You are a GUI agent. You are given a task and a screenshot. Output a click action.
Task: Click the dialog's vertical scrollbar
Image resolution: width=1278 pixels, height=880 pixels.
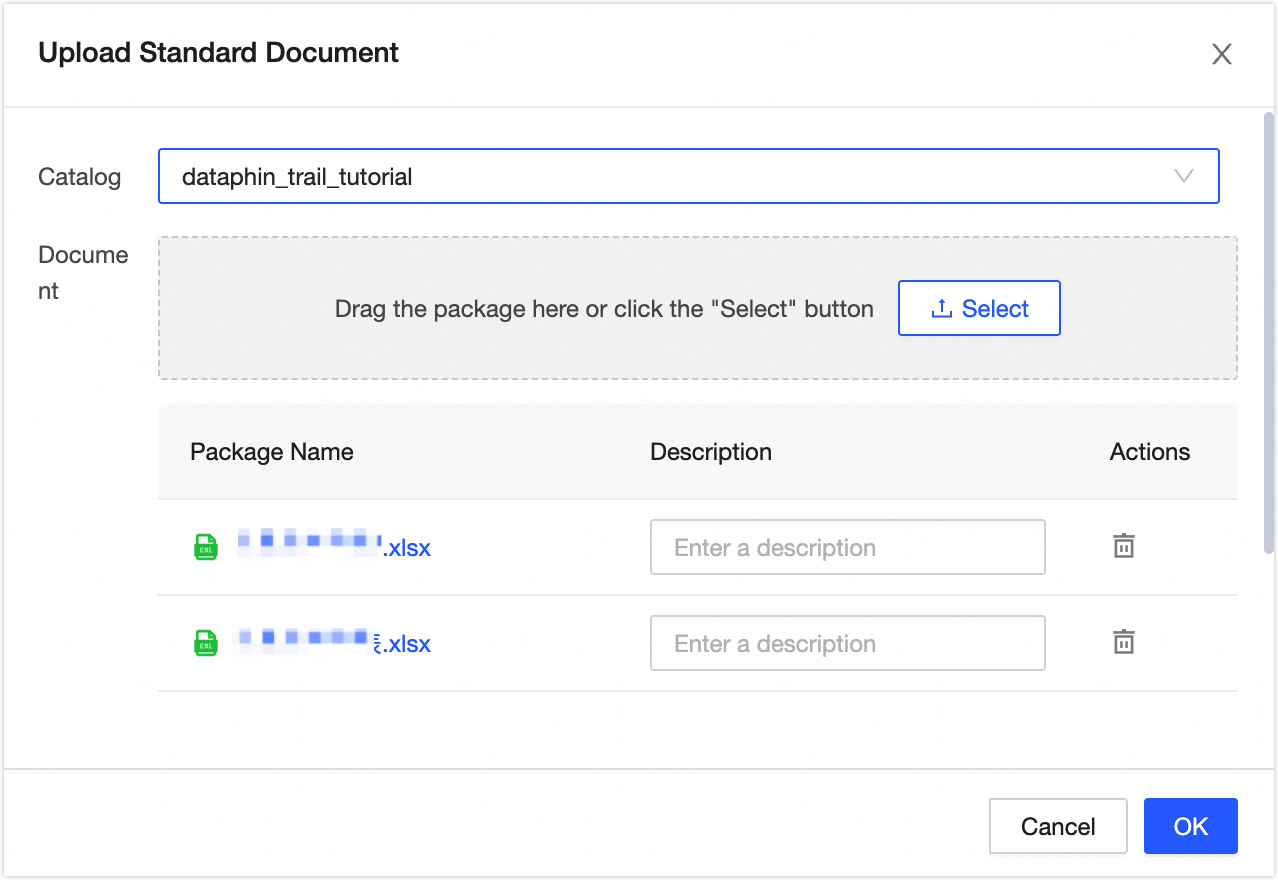(1269, 330)
